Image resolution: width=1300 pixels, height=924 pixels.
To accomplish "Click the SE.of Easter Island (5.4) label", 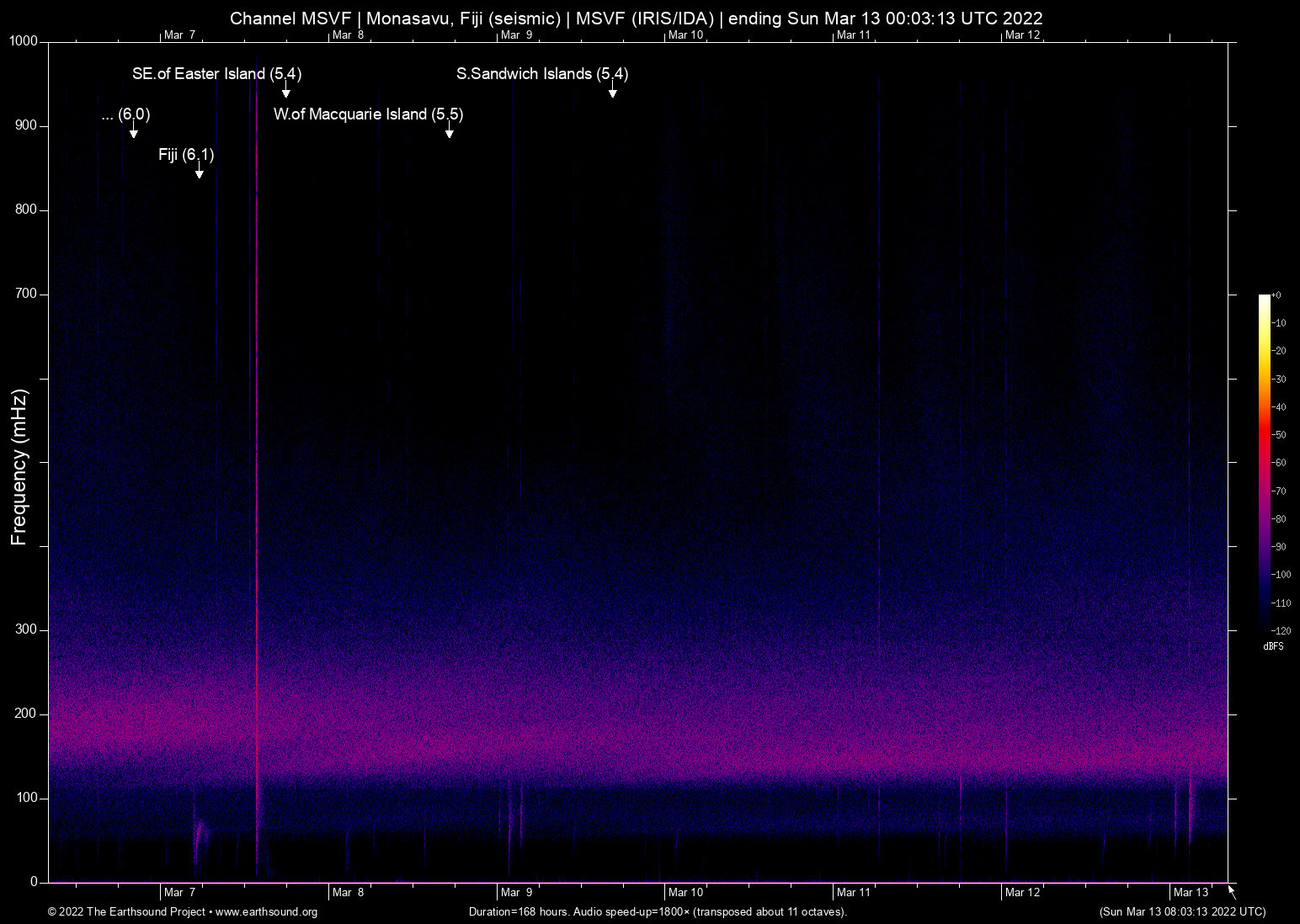I will tap(216, 74).
